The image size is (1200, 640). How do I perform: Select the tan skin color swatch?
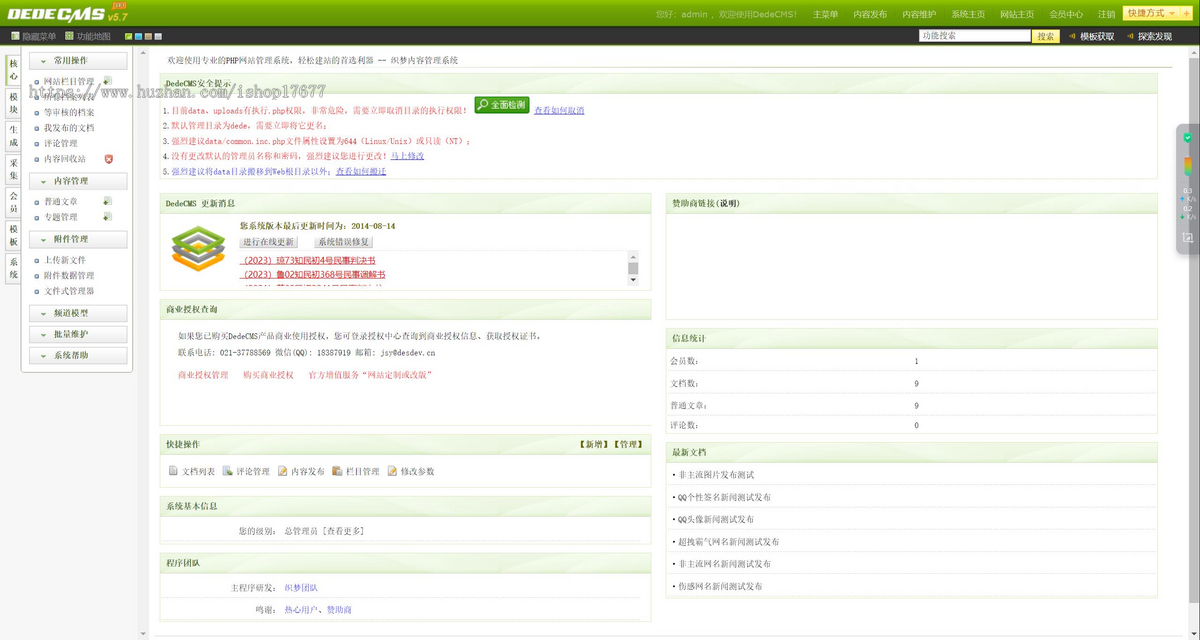147,36
